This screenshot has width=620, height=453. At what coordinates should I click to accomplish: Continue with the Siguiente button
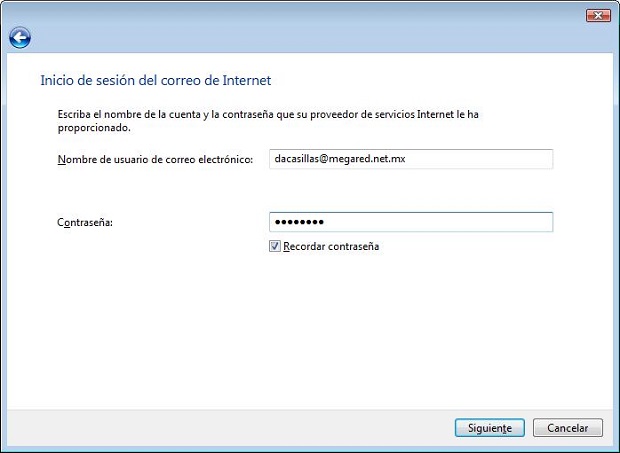pyautogui.click(x=490, y=428)
